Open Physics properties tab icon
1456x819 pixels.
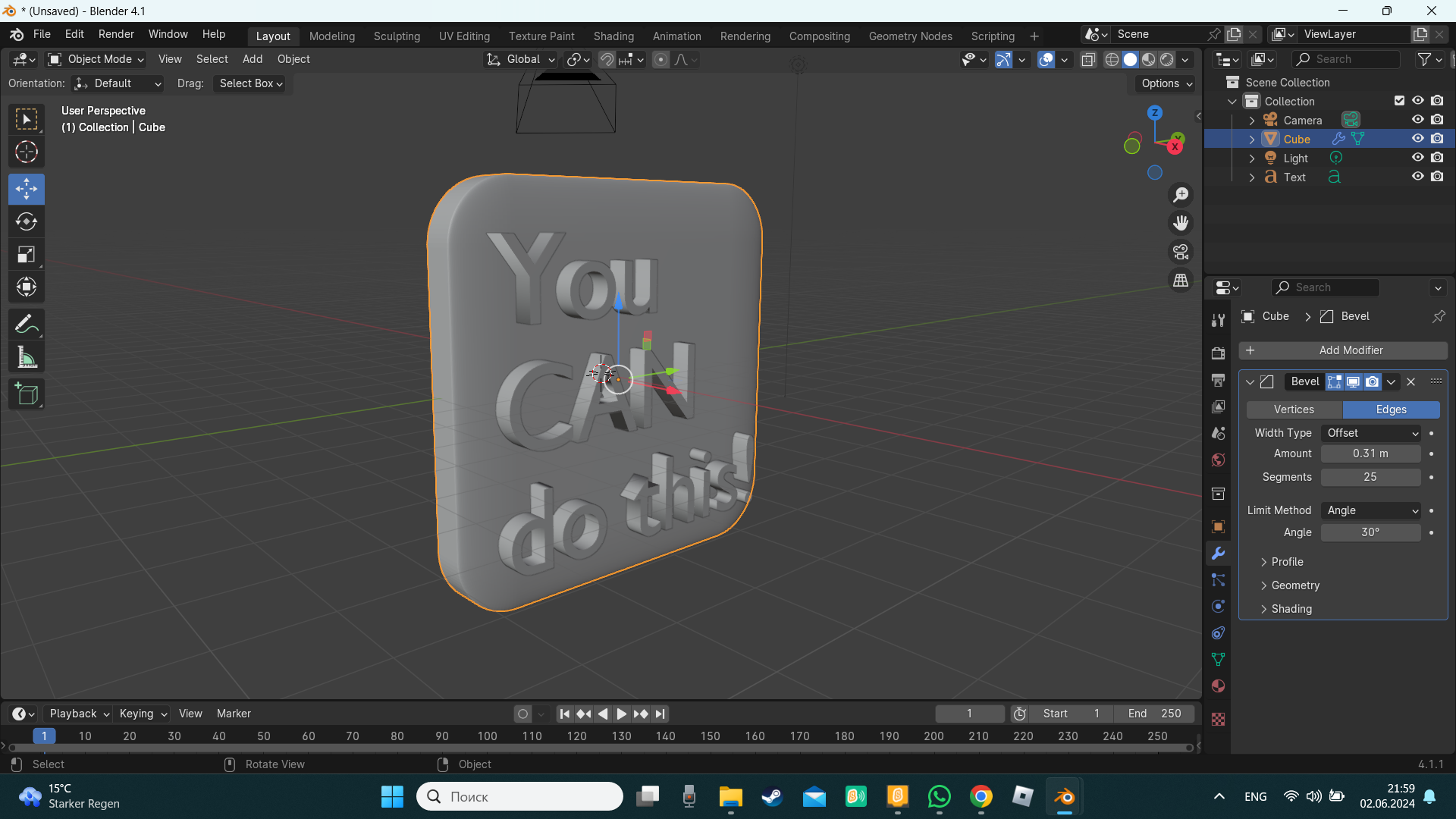tap(1218, 607)
